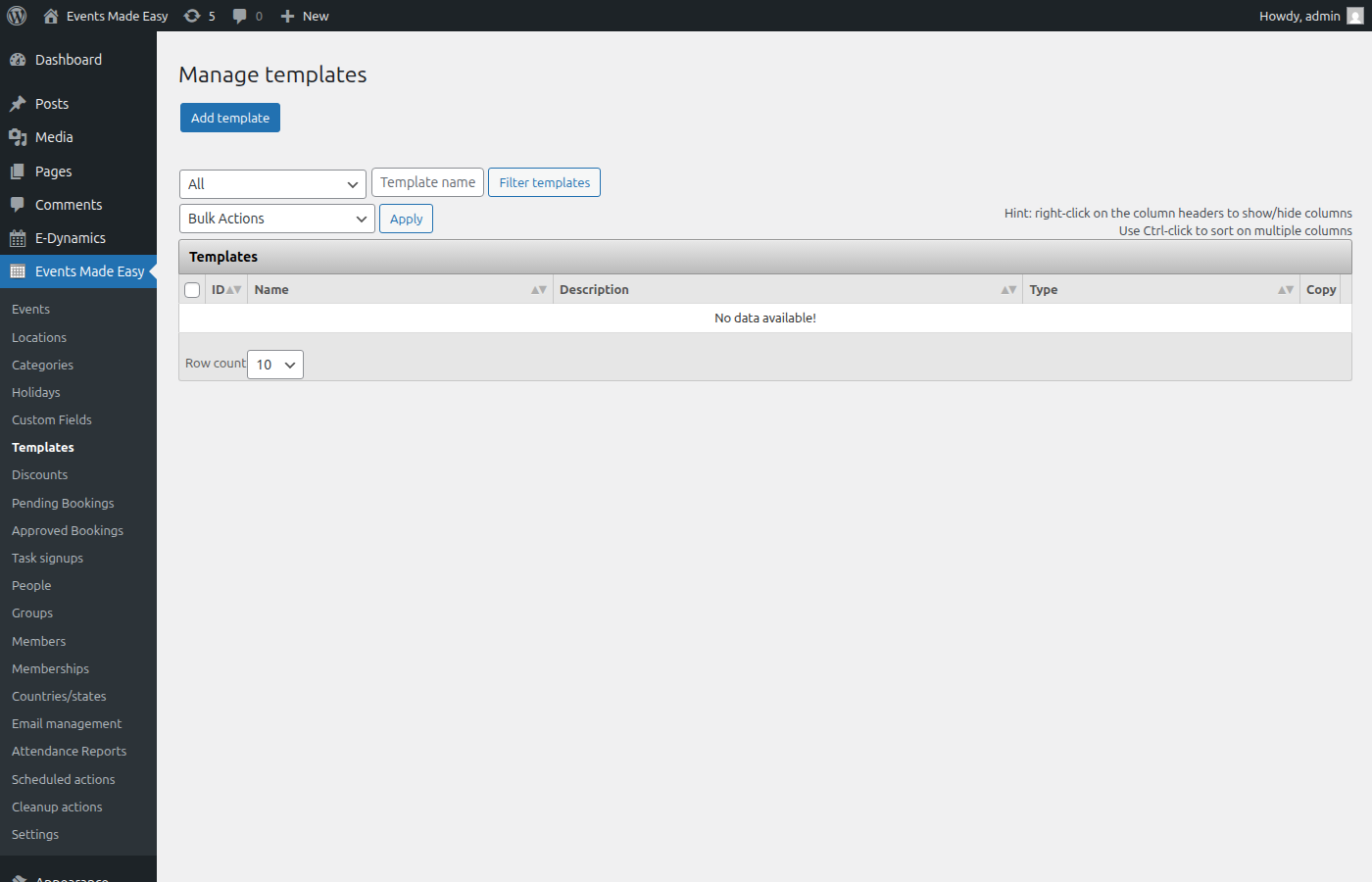Screen dimensions: 1372x882
Task: Change the Row count dropdown
Action: click(x=274, y=364)
